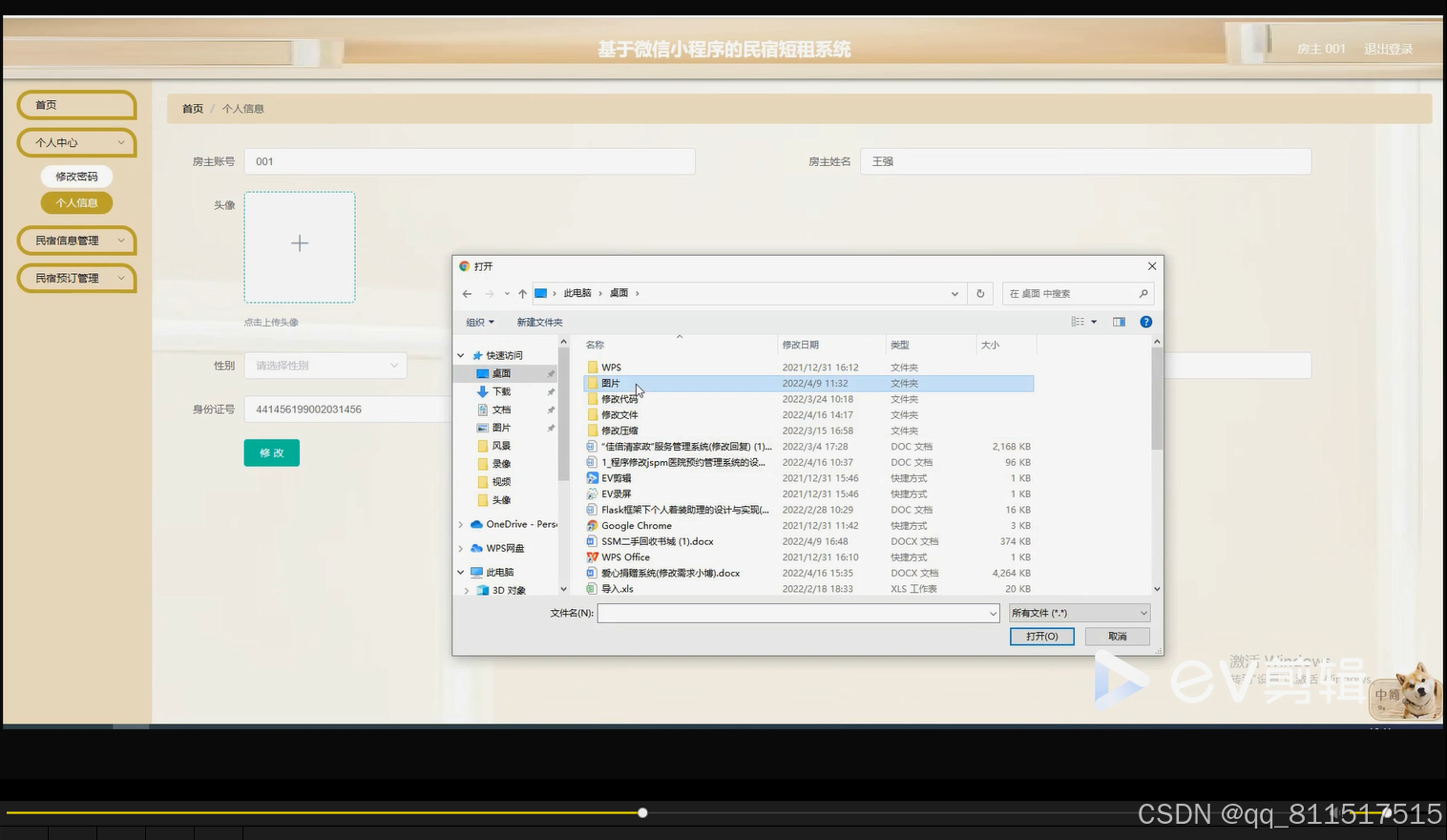Click the 文件名(N) input field
Viewport: 1447px width, 840px height.
point(799,614)
